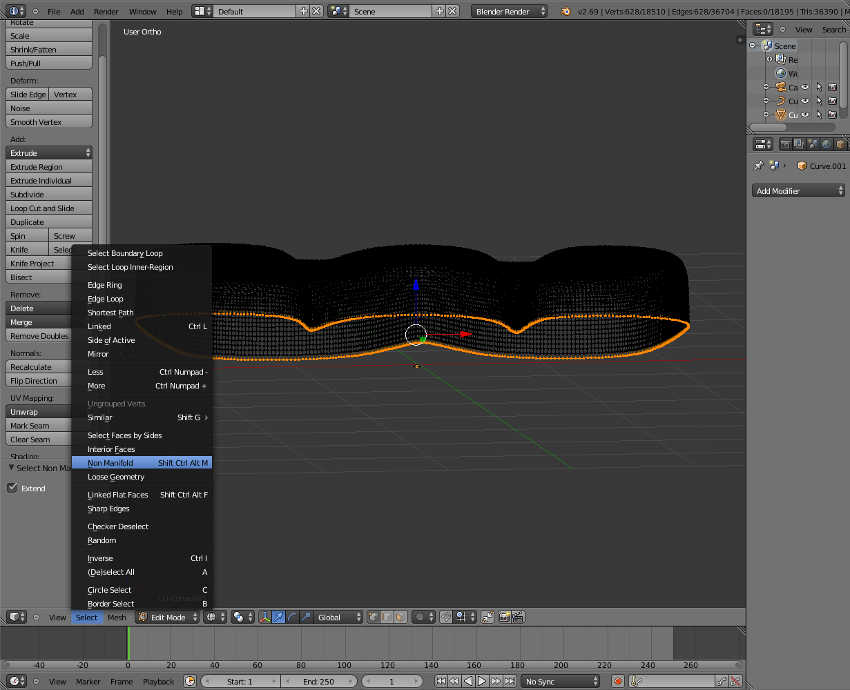Viewport: 850px width, 690px height.
Task: Click the viewport shading mode icon
Action: point(215,617)
